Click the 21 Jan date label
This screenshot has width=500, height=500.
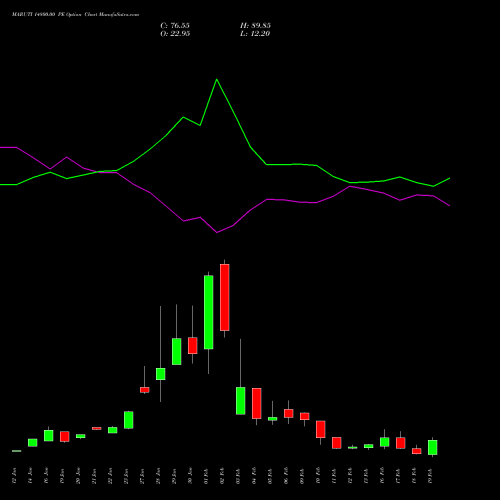(94, 476)
